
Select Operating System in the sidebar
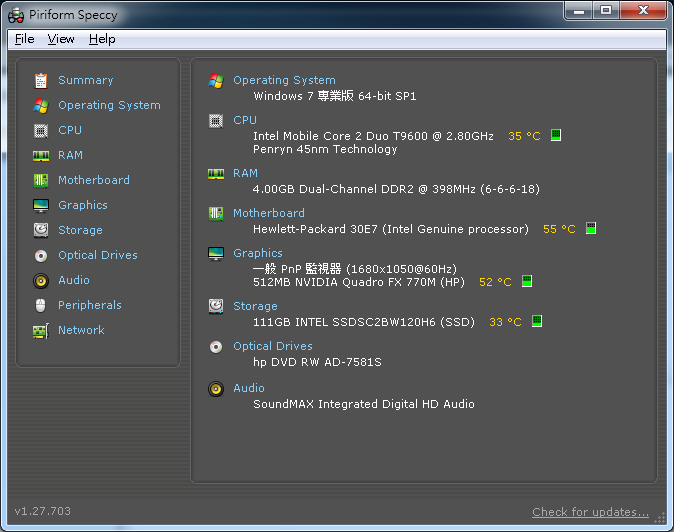click(110, 105)
